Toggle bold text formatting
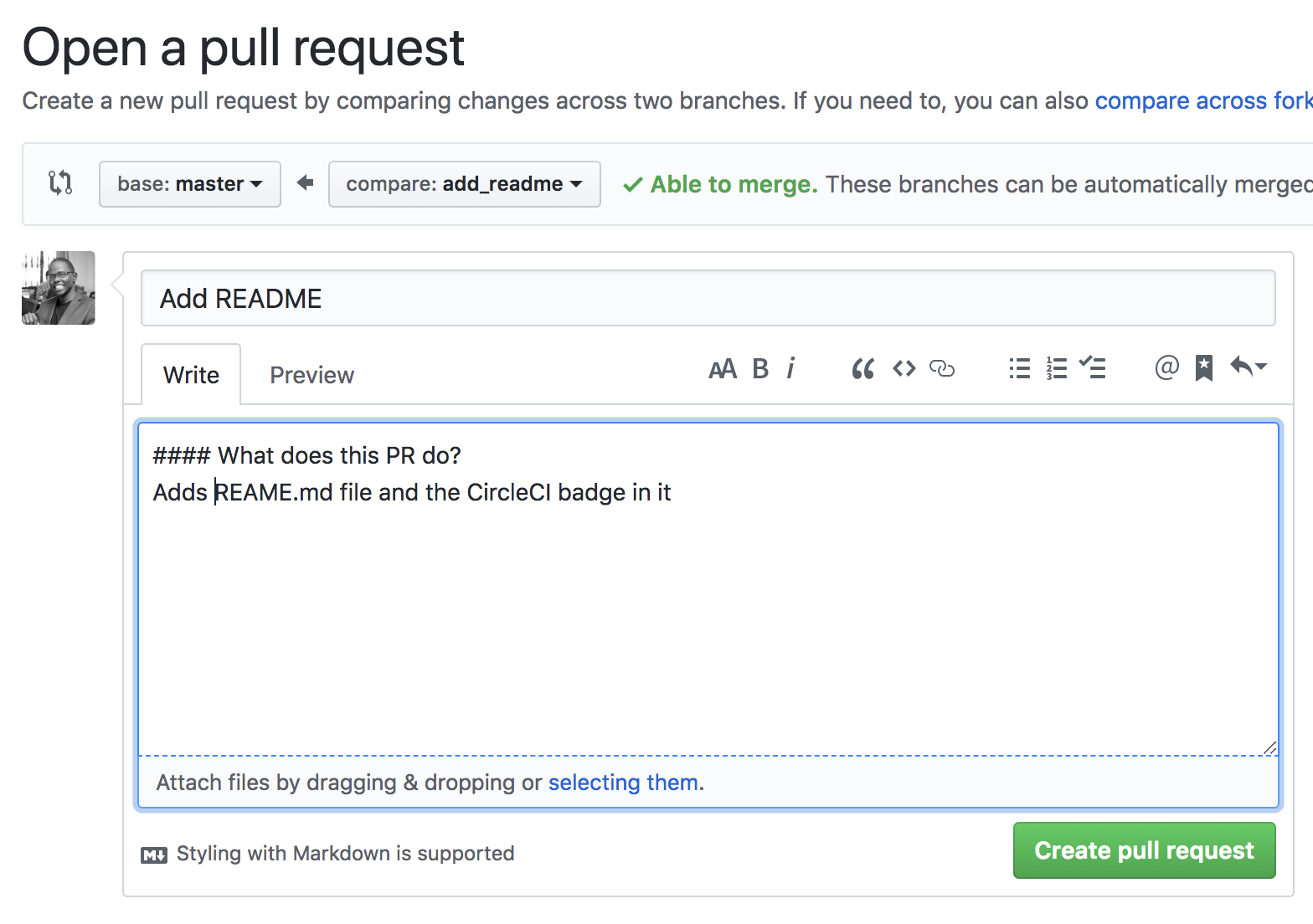Screen dimensions: 1313x924 coord(760,369)
